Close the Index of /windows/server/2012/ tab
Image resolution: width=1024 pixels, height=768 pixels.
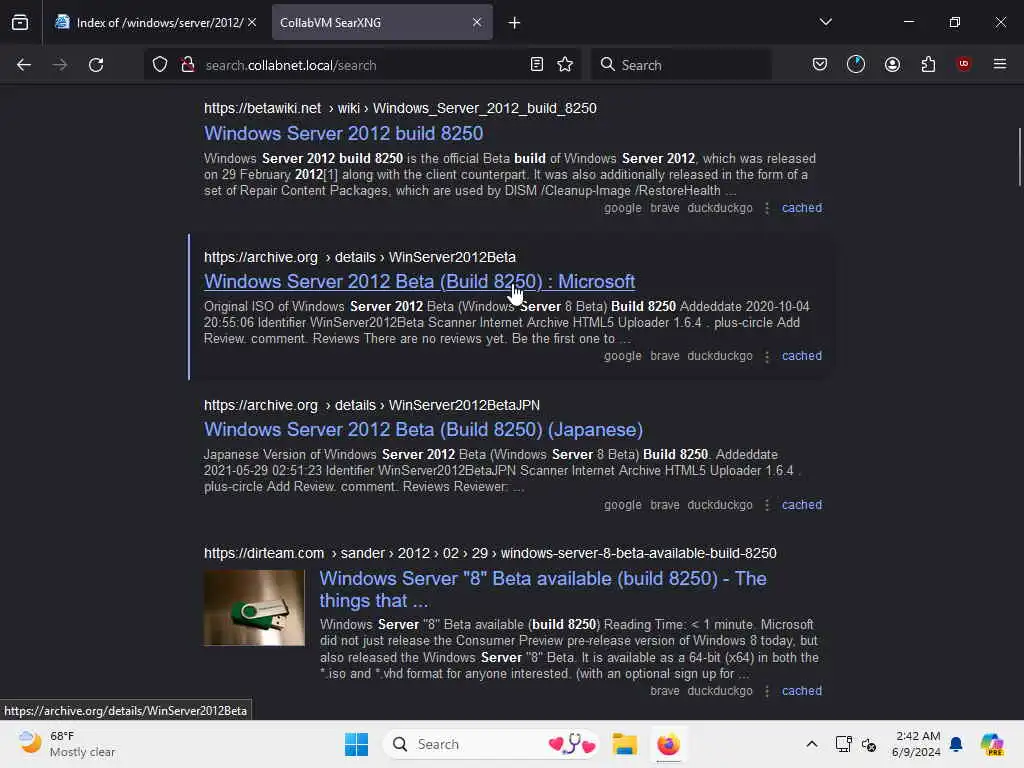[x=252, y=22]
